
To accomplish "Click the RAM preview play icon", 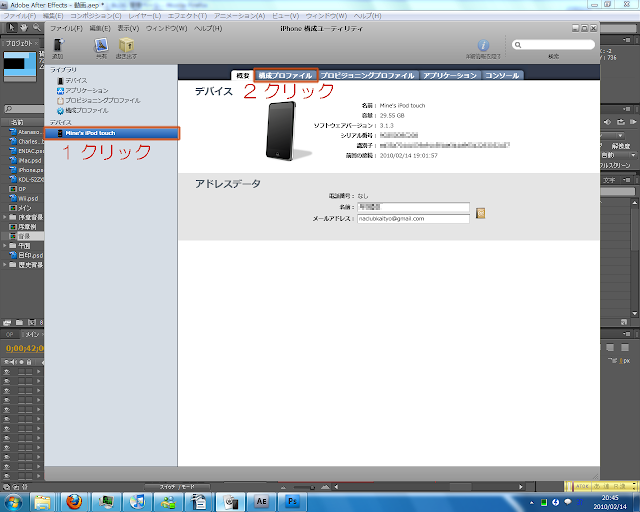I will [633, 122].
